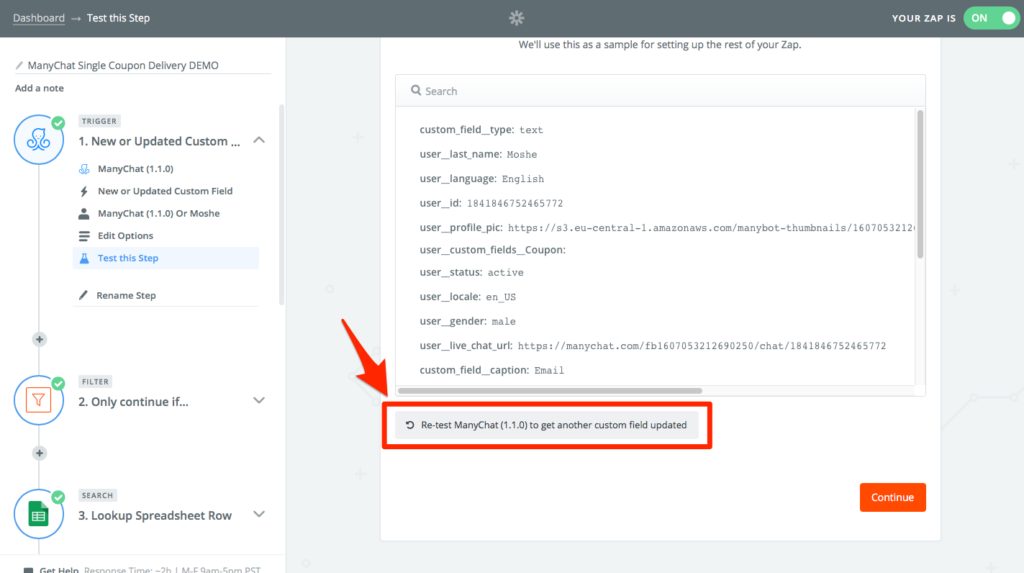Image resolution: width=1024 pixels, height=573 pixels.
Task: Click Rename Step
Action: (126, 295)
